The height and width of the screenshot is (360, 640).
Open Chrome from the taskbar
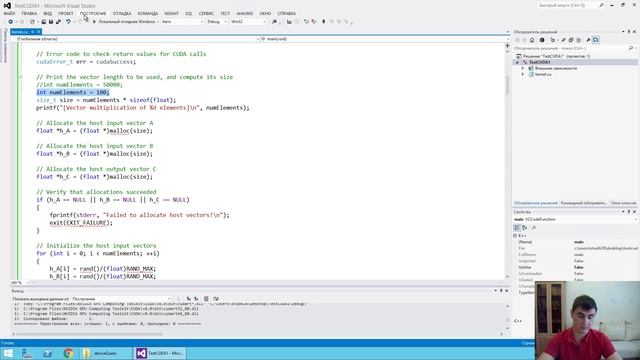click(x=68, y=353)
